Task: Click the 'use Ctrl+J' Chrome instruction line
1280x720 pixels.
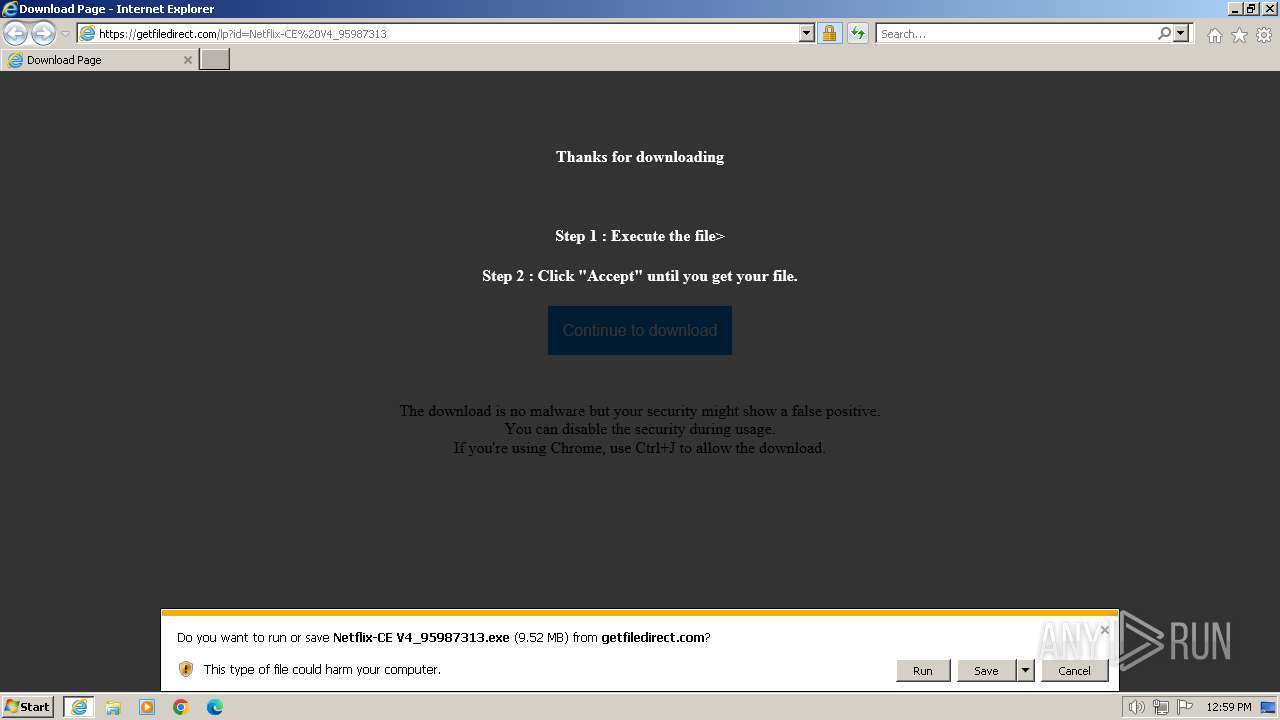Action: [x=640, y=448]
